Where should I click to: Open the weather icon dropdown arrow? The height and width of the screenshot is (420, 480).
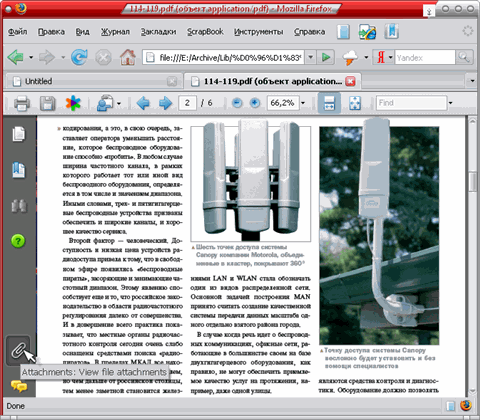[366, 57]
